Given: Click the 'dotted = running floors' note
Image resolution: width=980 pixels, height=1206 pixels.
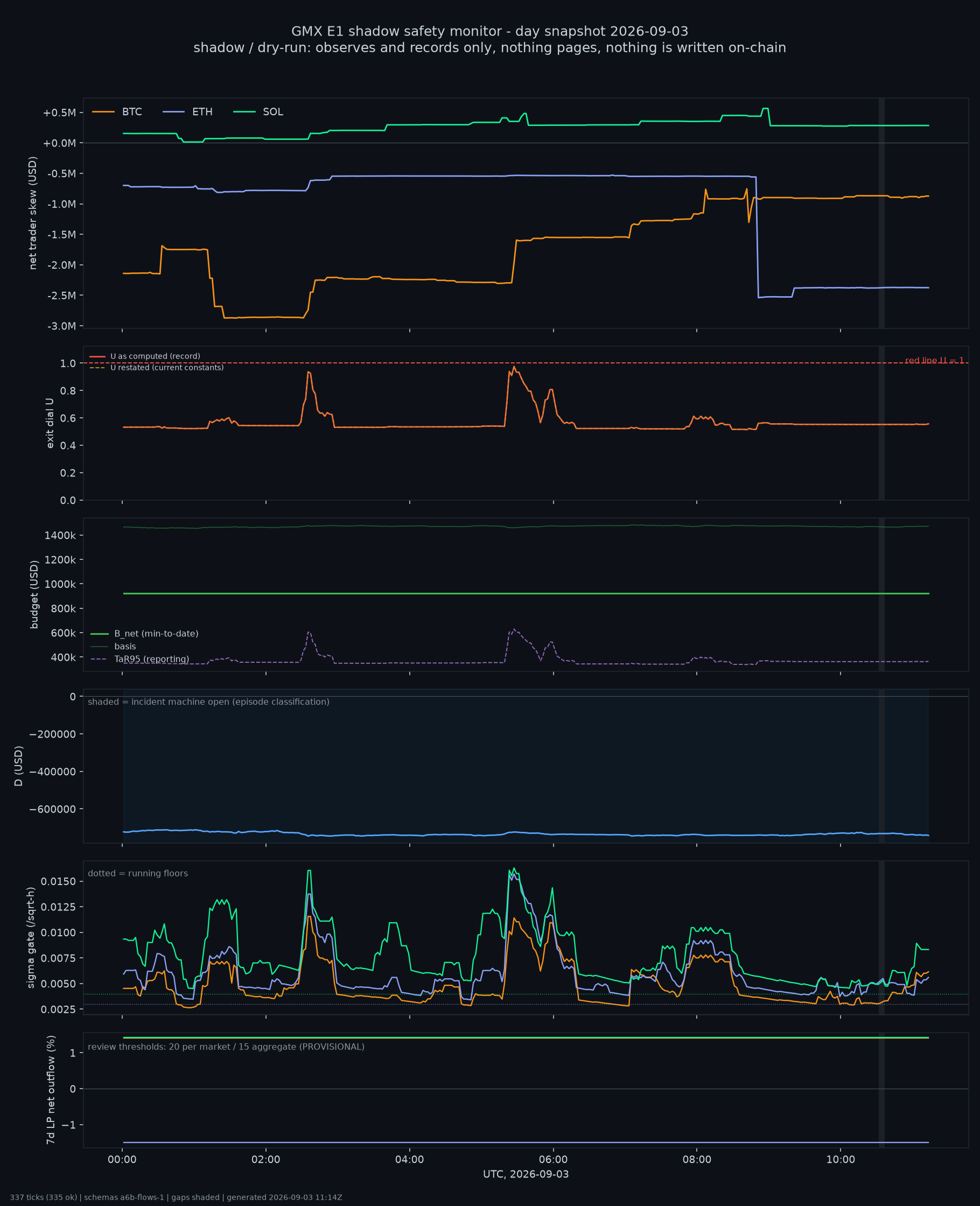Looking at the screenshot, I should coord(138,873).
